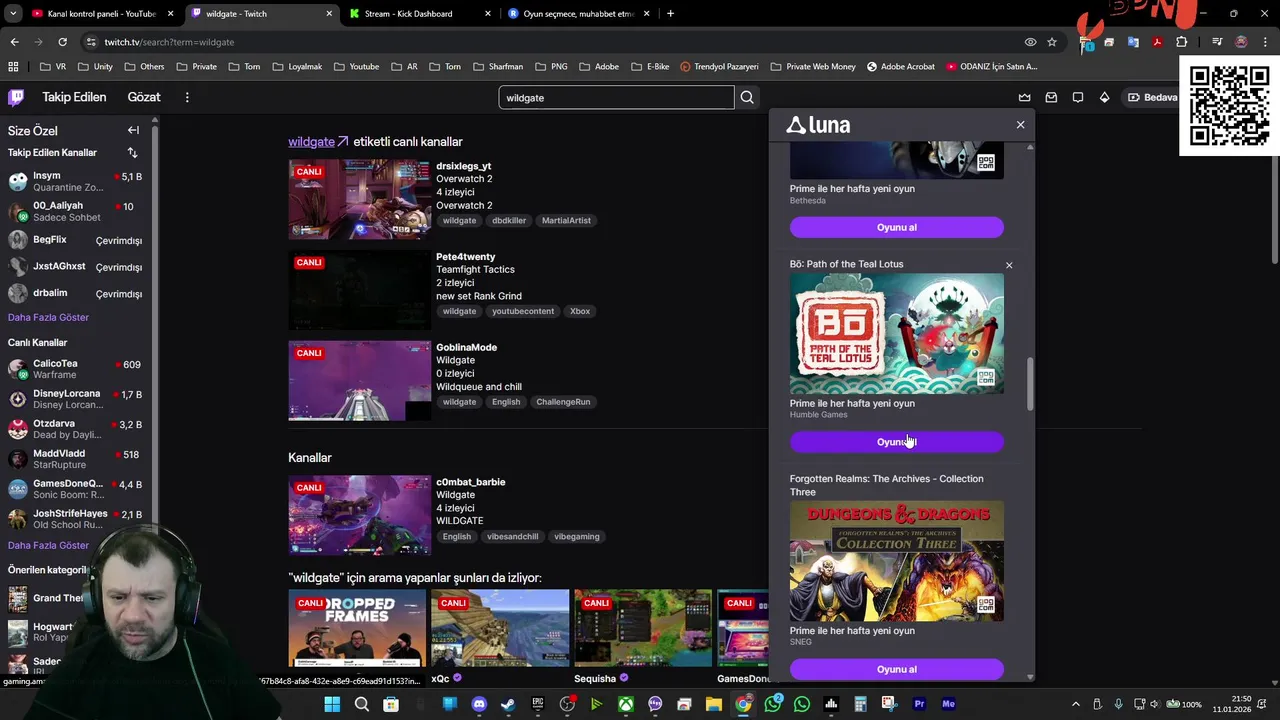
Task: Click the Windows Start button
Action: click(x=332, y=704)
